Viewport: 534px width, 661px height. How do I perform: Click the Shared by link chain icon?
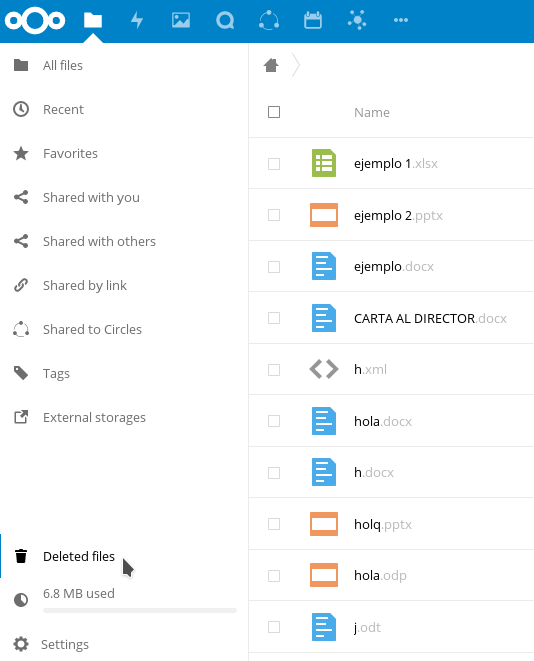click(21, 285)
